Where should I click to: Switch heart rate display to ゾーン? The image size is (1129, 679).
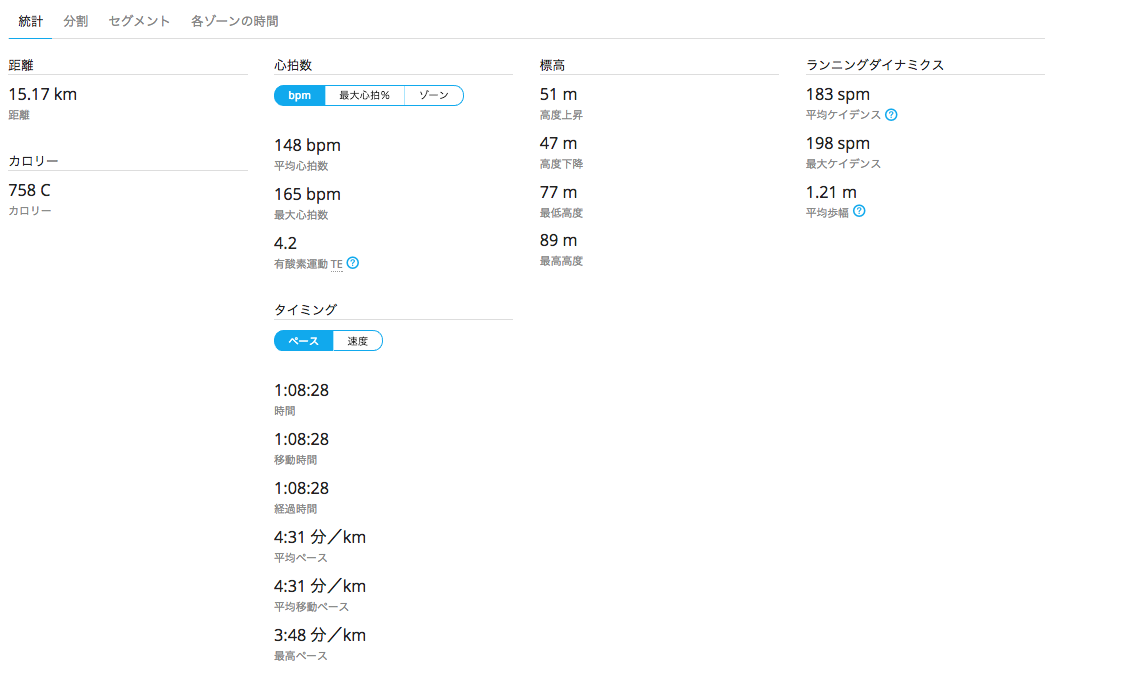[433, 95]
